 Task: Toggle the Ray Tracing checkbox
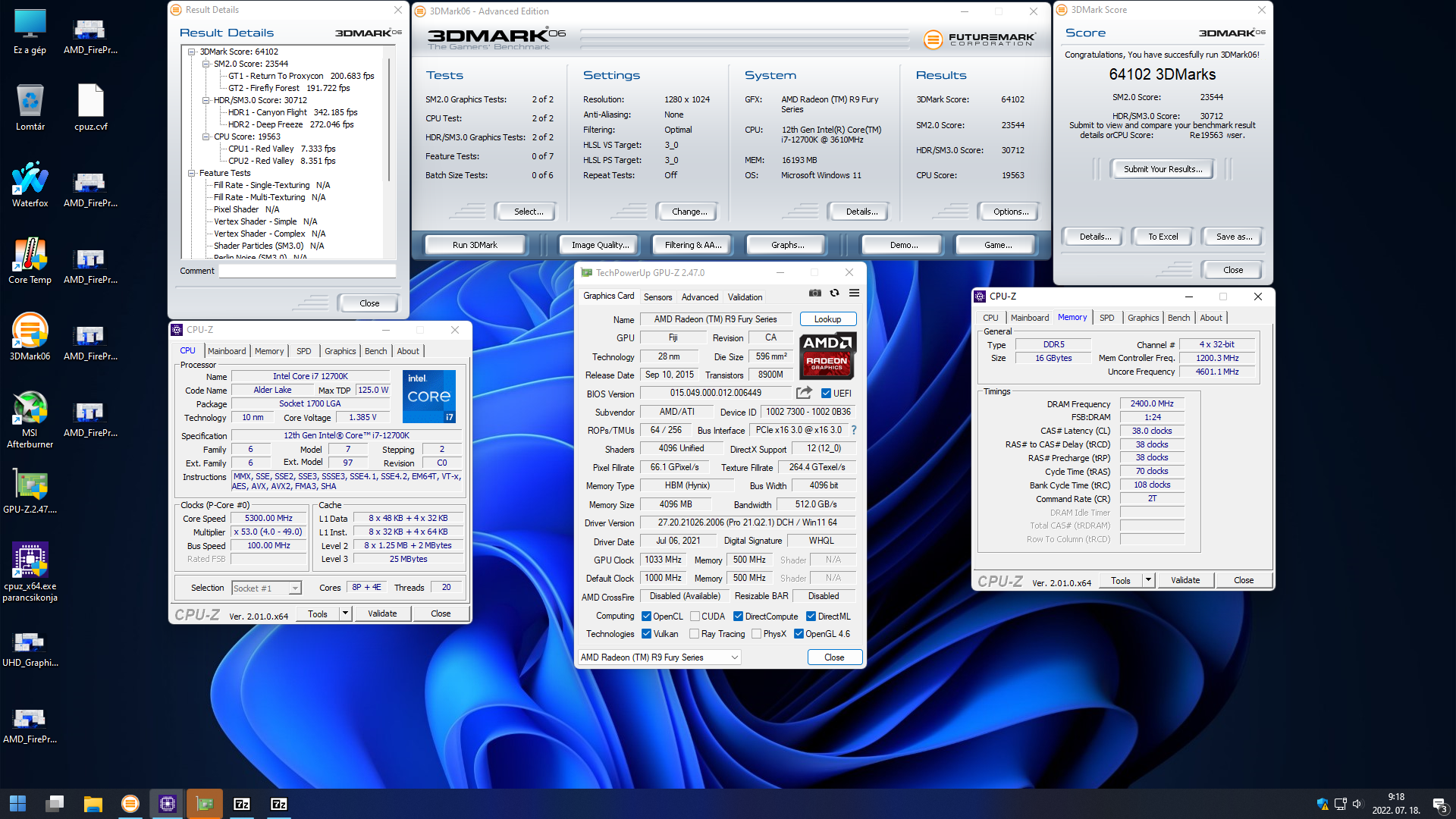[694, 634]
